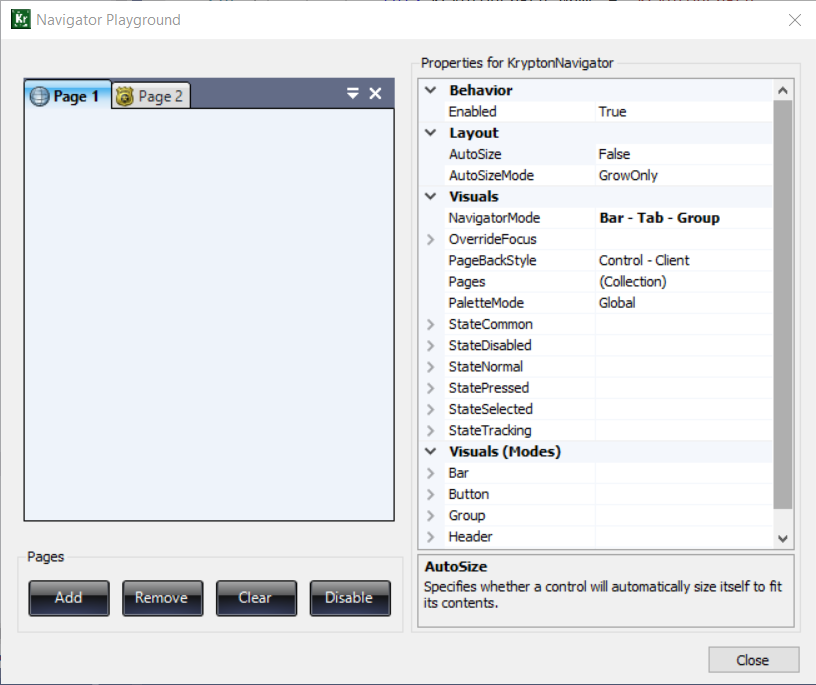Select the Enabled property value True
The height and width of the screenshot is (685, 816).
684,111
